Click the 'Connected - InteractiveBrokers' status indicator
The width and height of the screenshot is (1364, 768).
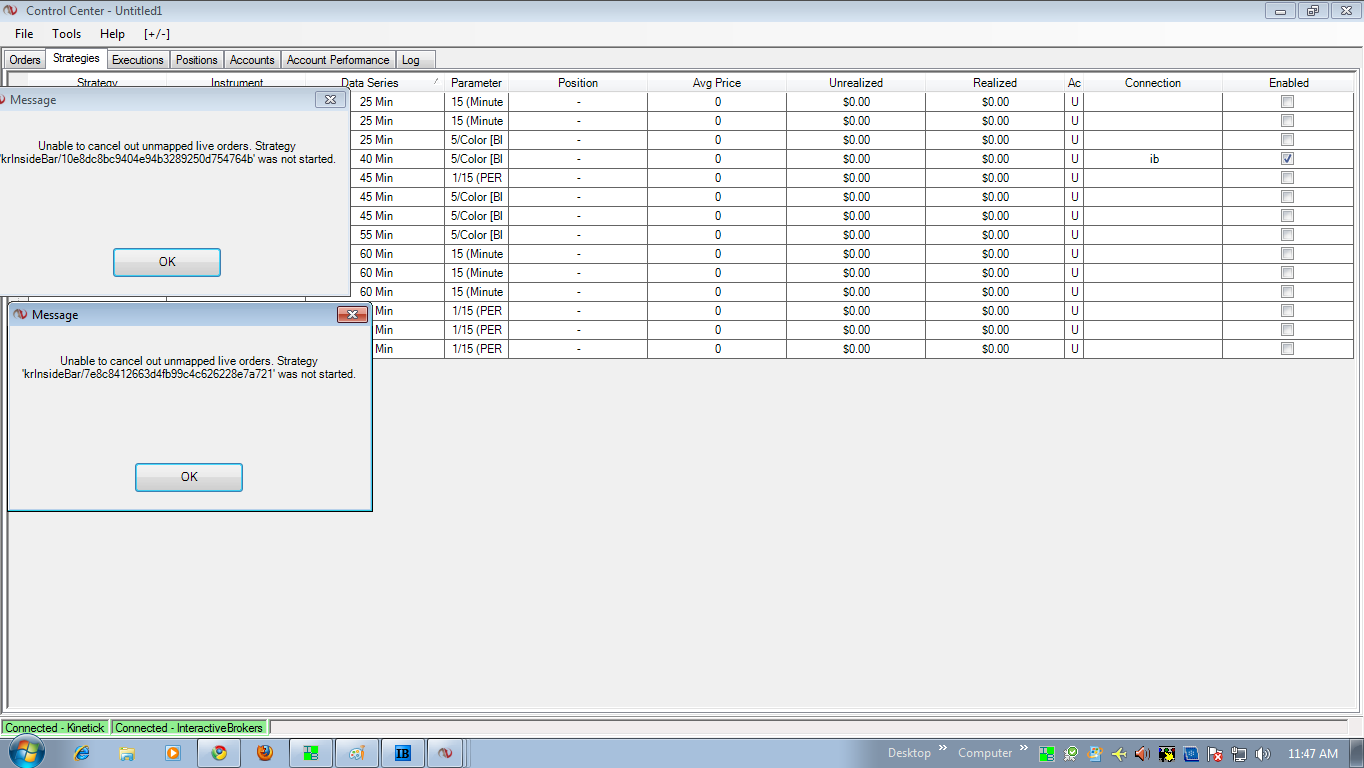point(190,728)
